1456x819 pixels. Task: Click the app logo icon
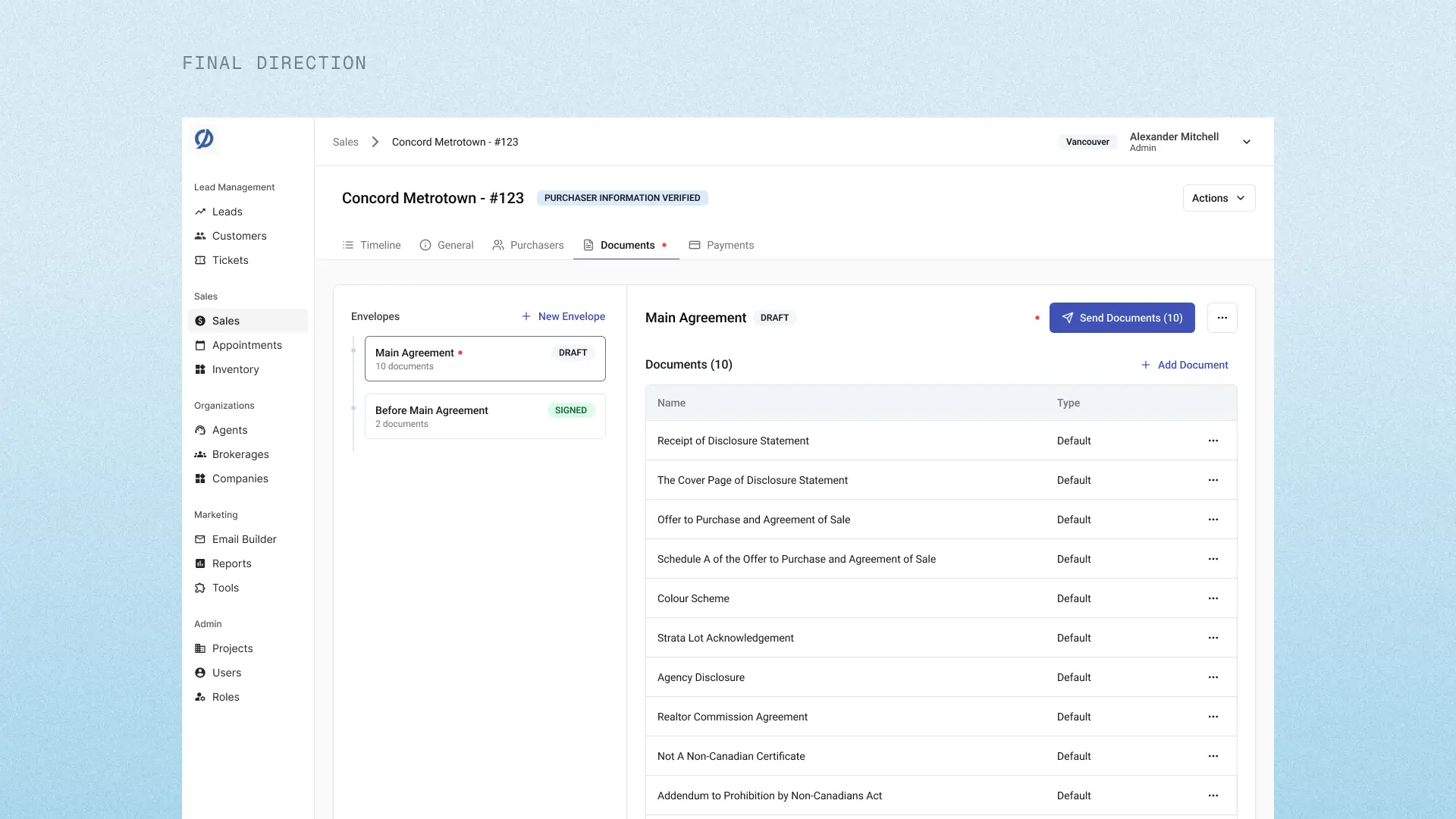pyautogui.click(x=204, y=139)
